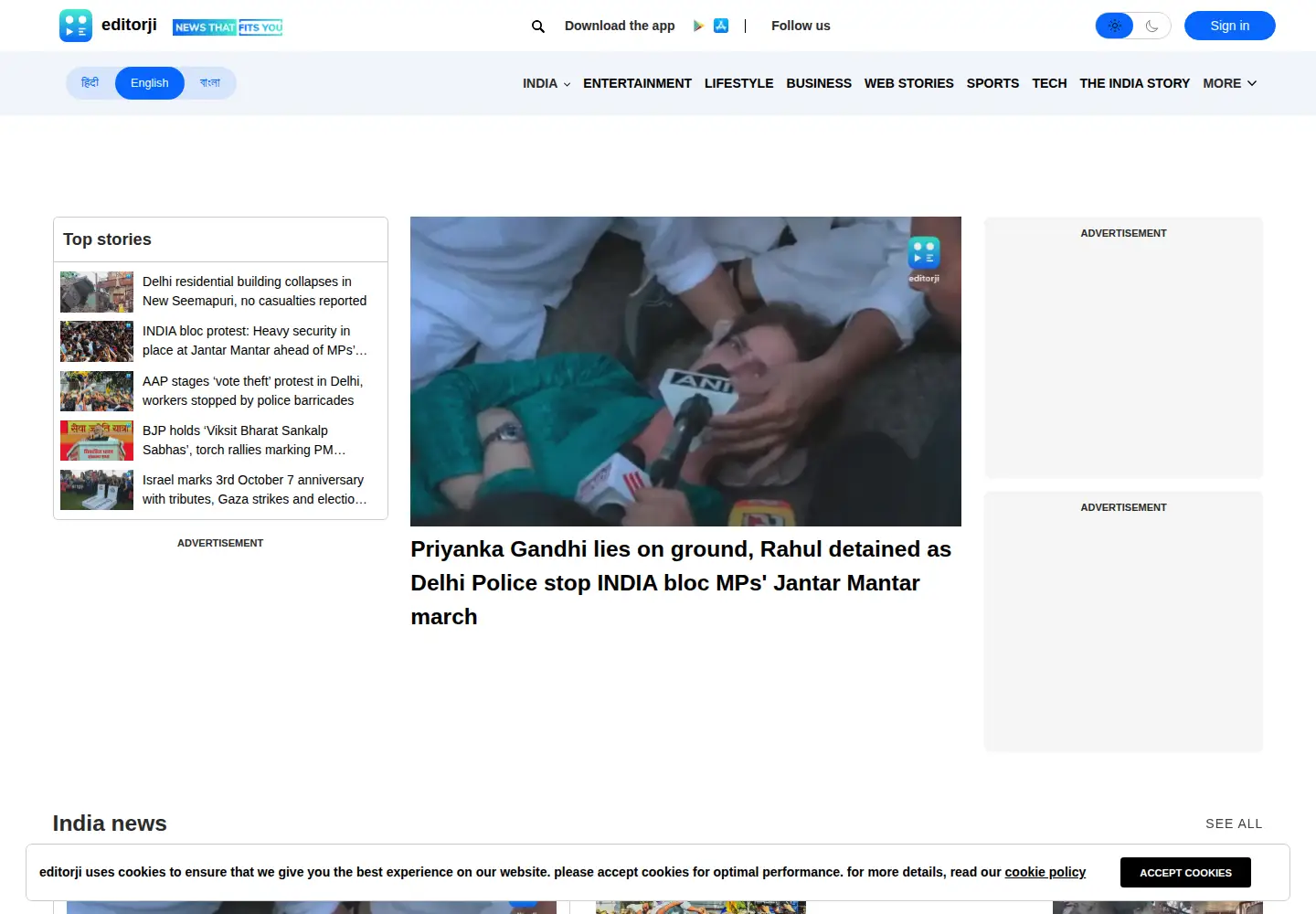Click the Follow us link
Viewport: 1316px width, 914px height.
point(801,26)
